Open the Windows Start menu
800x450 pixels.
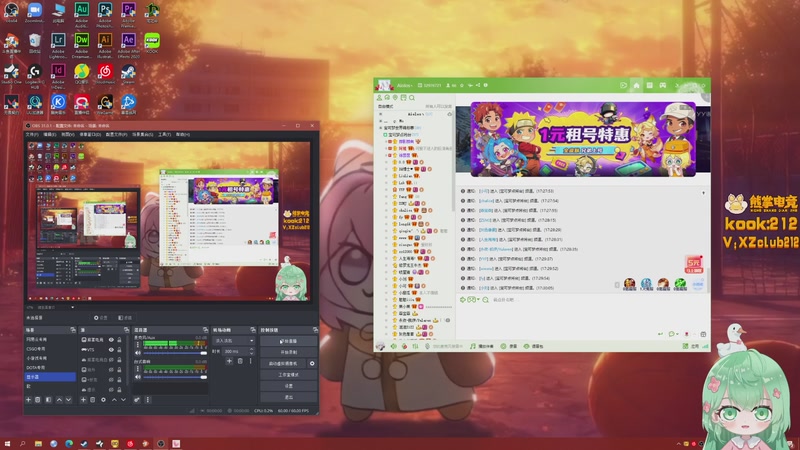[x=7, y=444]
